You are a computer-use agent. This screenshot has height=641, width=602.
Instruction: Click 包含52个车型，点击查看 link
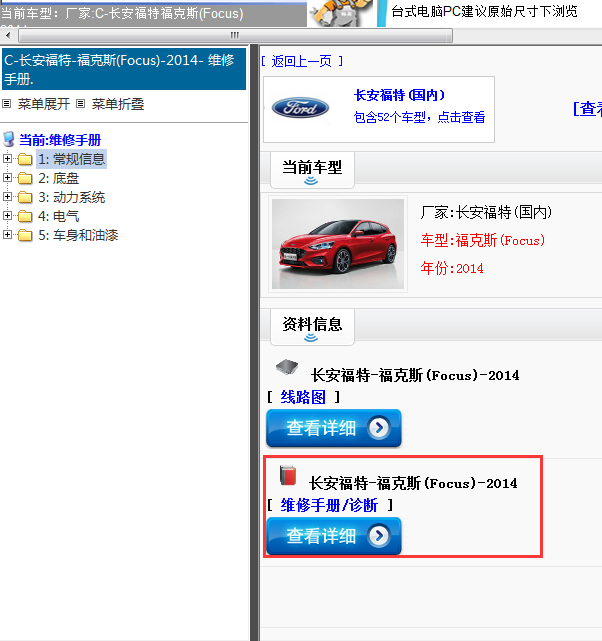click(x=419, y=117)
